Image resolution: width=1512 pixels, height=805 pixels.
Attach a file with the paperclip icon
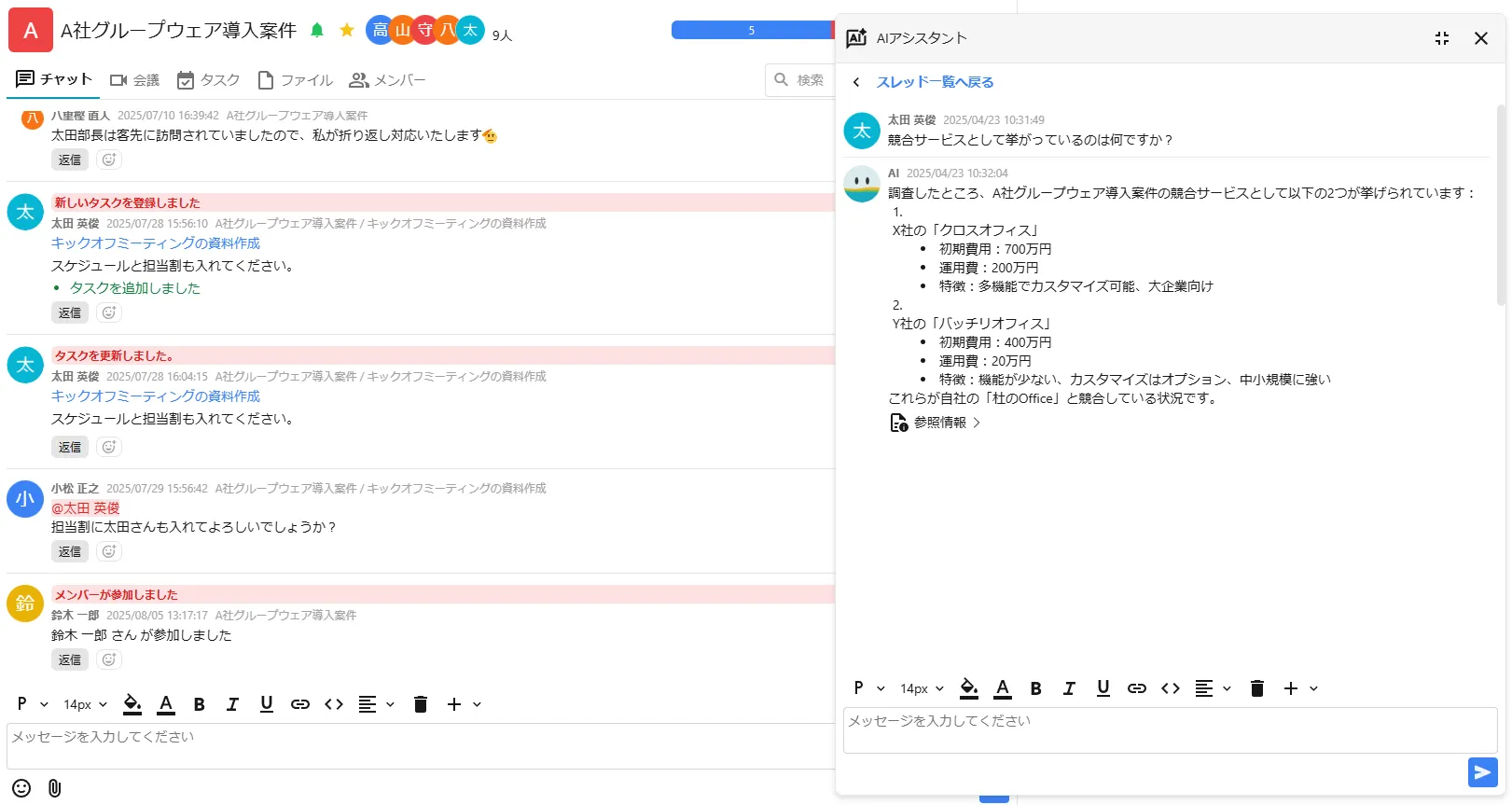[x=54, y=788]
